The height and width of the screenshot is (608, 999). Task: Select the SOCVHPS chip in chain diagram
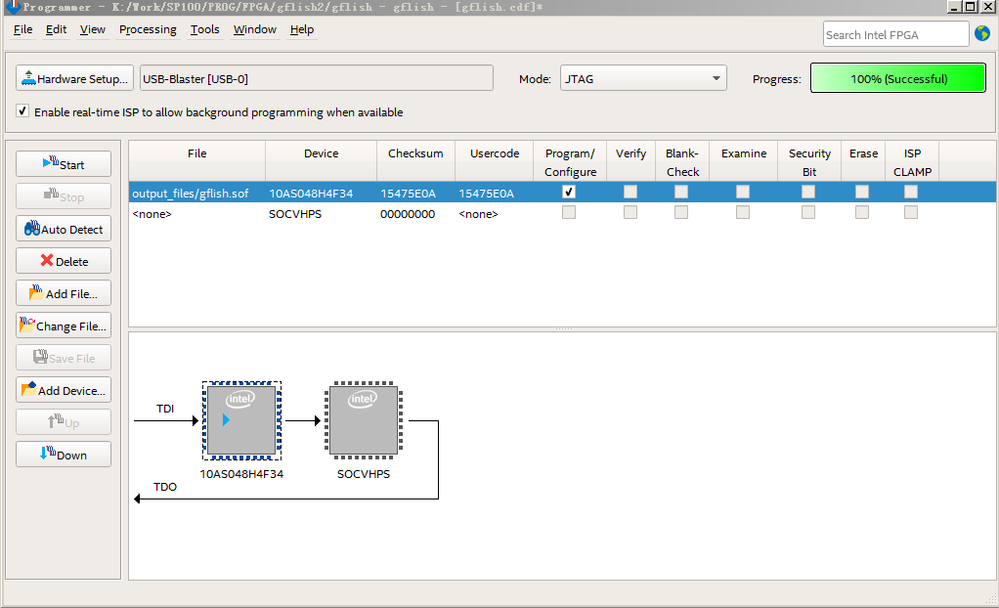pyautogui.click(x=363, y=421)
